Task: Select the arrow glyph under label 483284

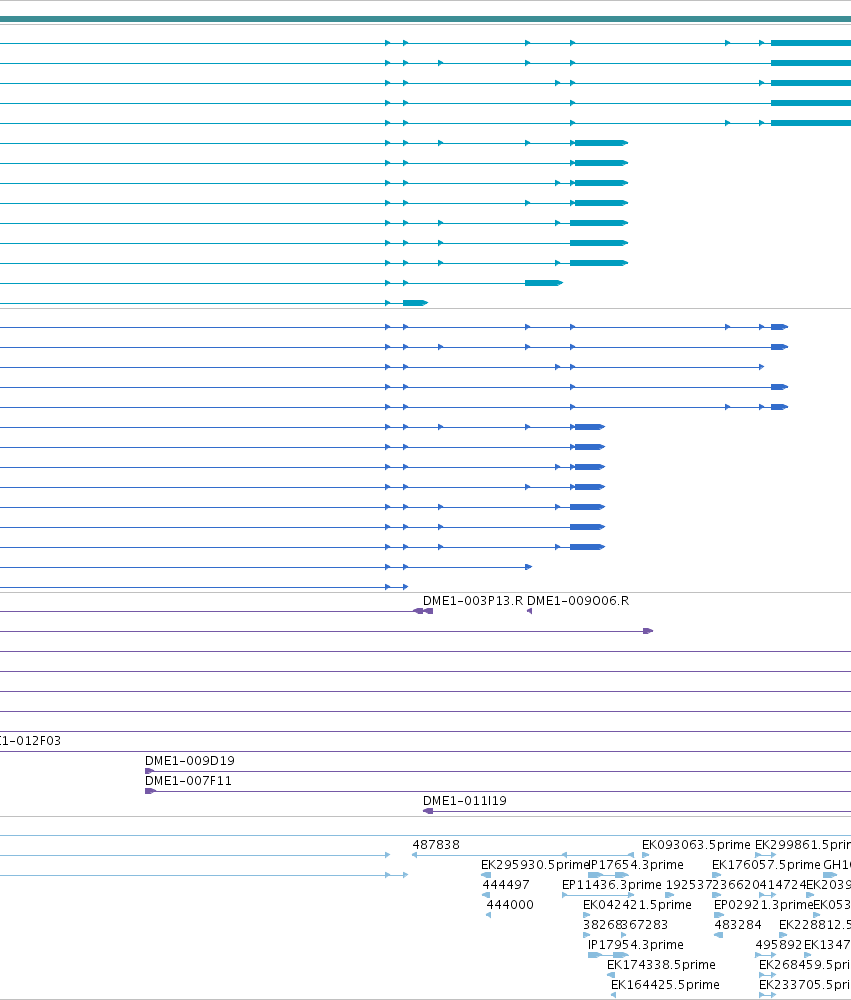Action: tap(719, 935)
